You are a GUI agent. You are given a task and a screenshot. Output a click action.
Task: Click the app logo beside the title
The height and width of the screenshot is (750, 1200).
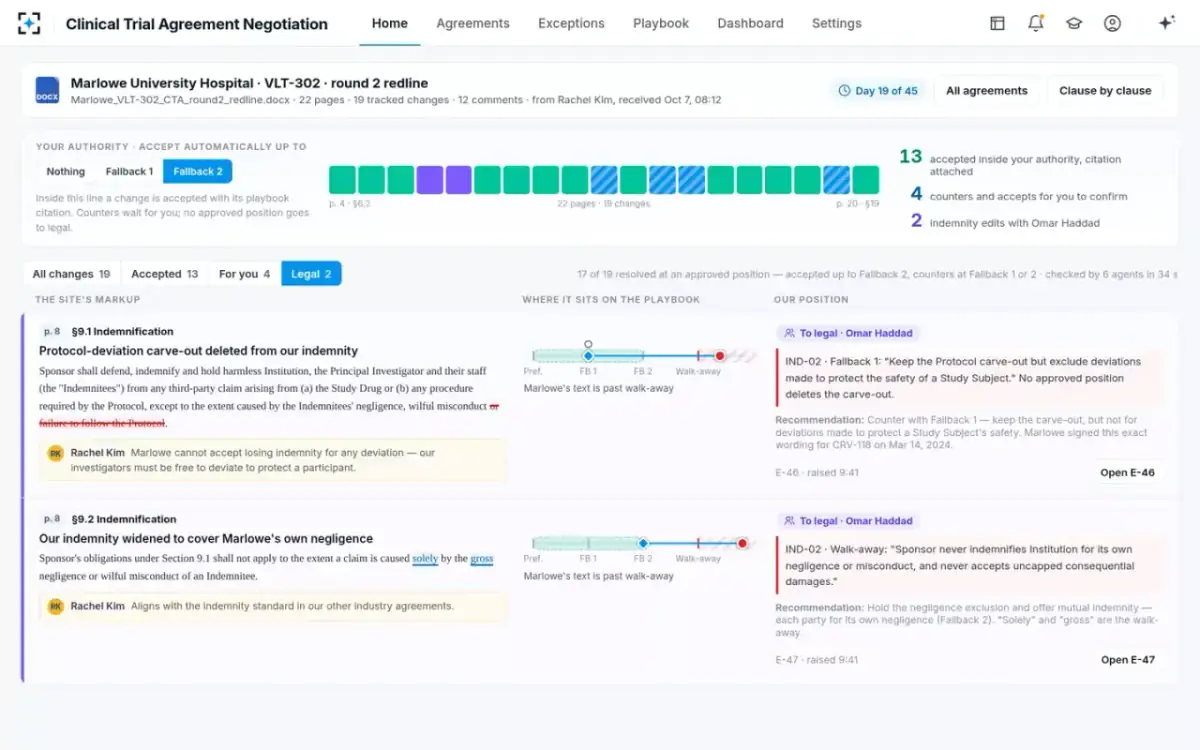click(30, 23)
